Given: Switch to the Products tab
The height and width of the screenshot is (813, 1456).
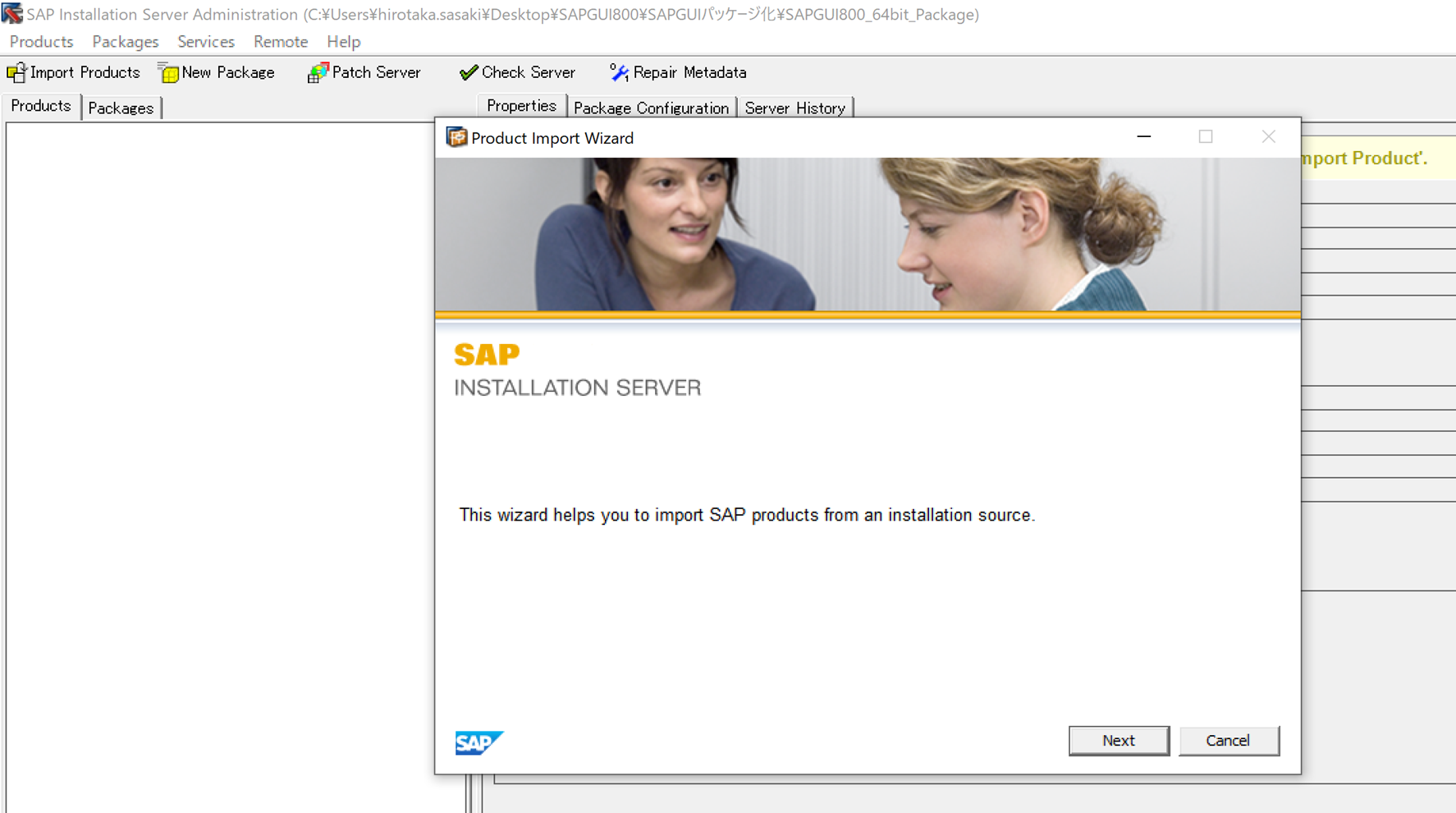Looking at the screenshot, I should pos(41,106).
